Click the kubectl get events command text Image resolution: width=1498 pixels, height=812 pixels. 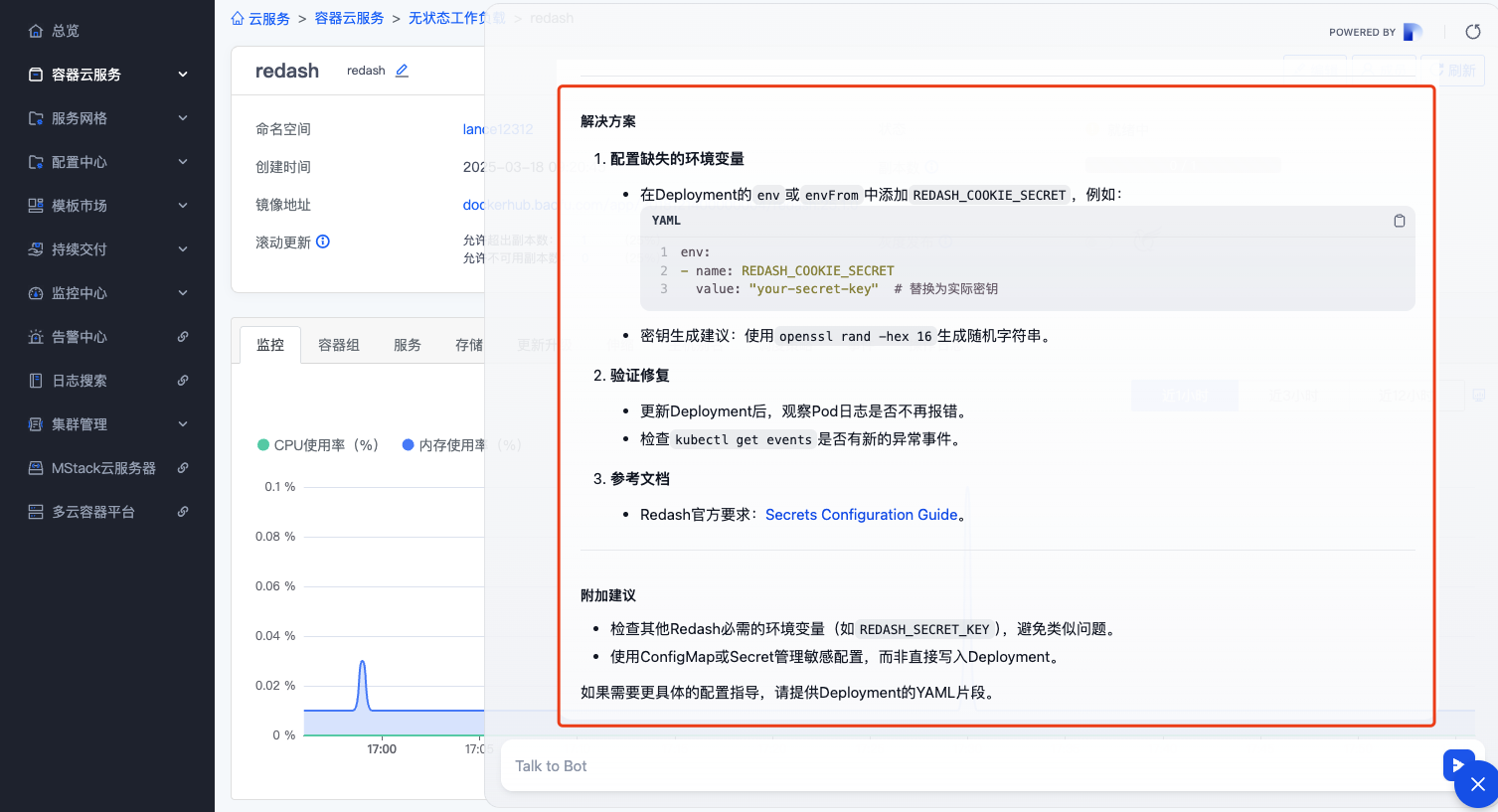pos(744,439)
